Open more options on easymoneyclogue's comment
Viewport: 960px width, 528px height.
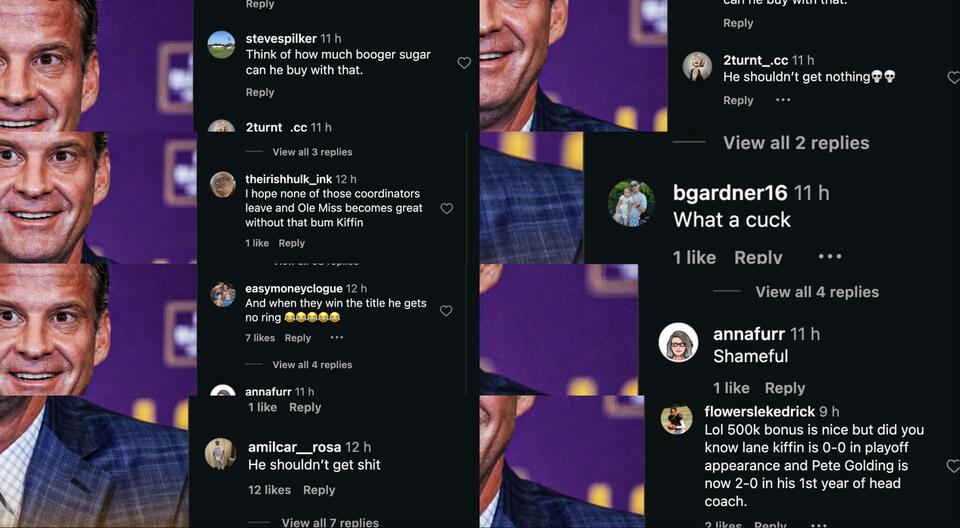pos(337,338)
